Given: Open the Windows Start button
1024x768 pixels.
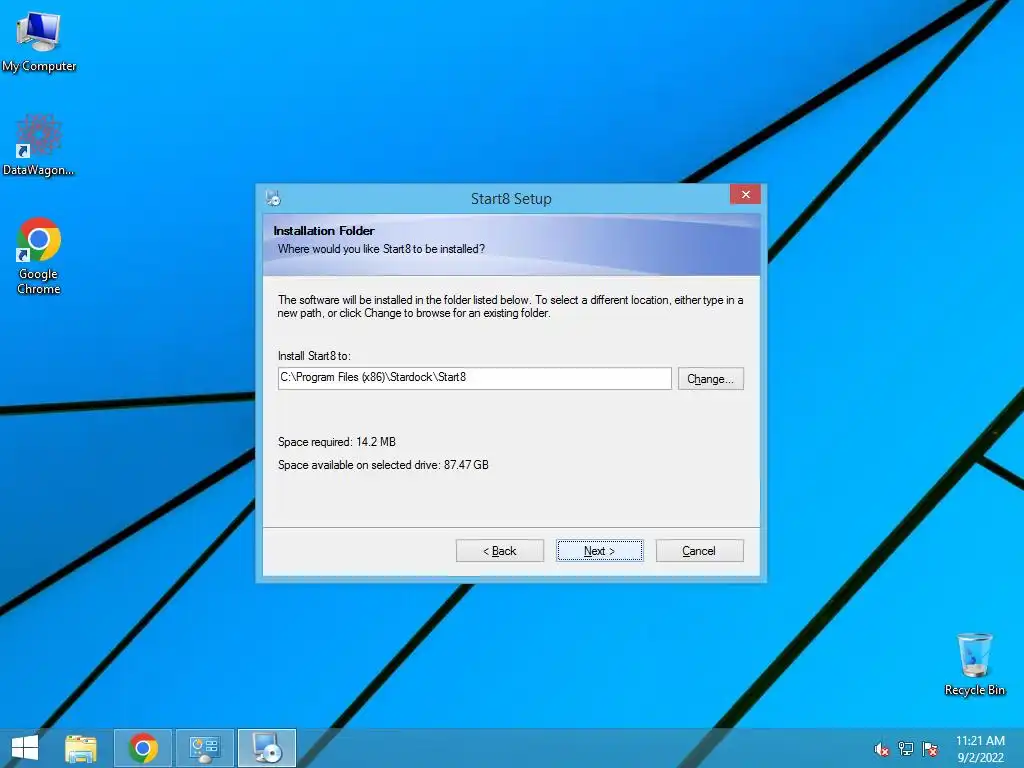Looking at the screenshot, I should point(25,748).
